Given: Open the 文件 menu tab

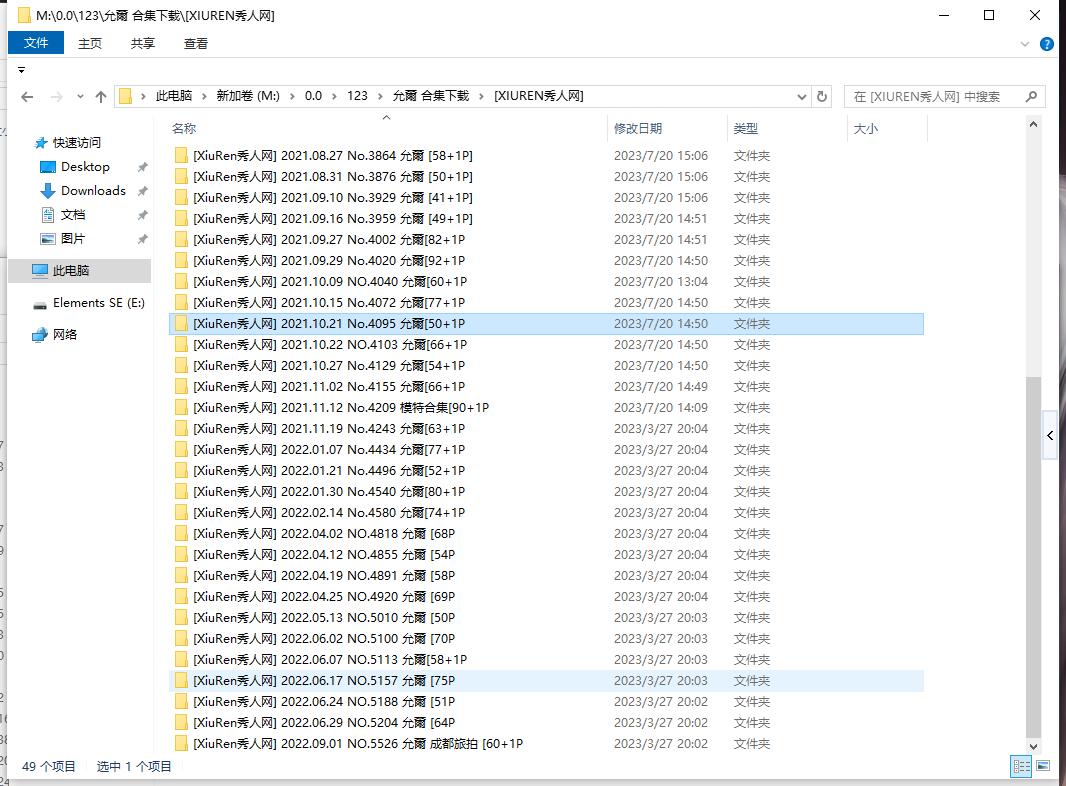Looking at the screenshot, I should (x=36, y=43).
